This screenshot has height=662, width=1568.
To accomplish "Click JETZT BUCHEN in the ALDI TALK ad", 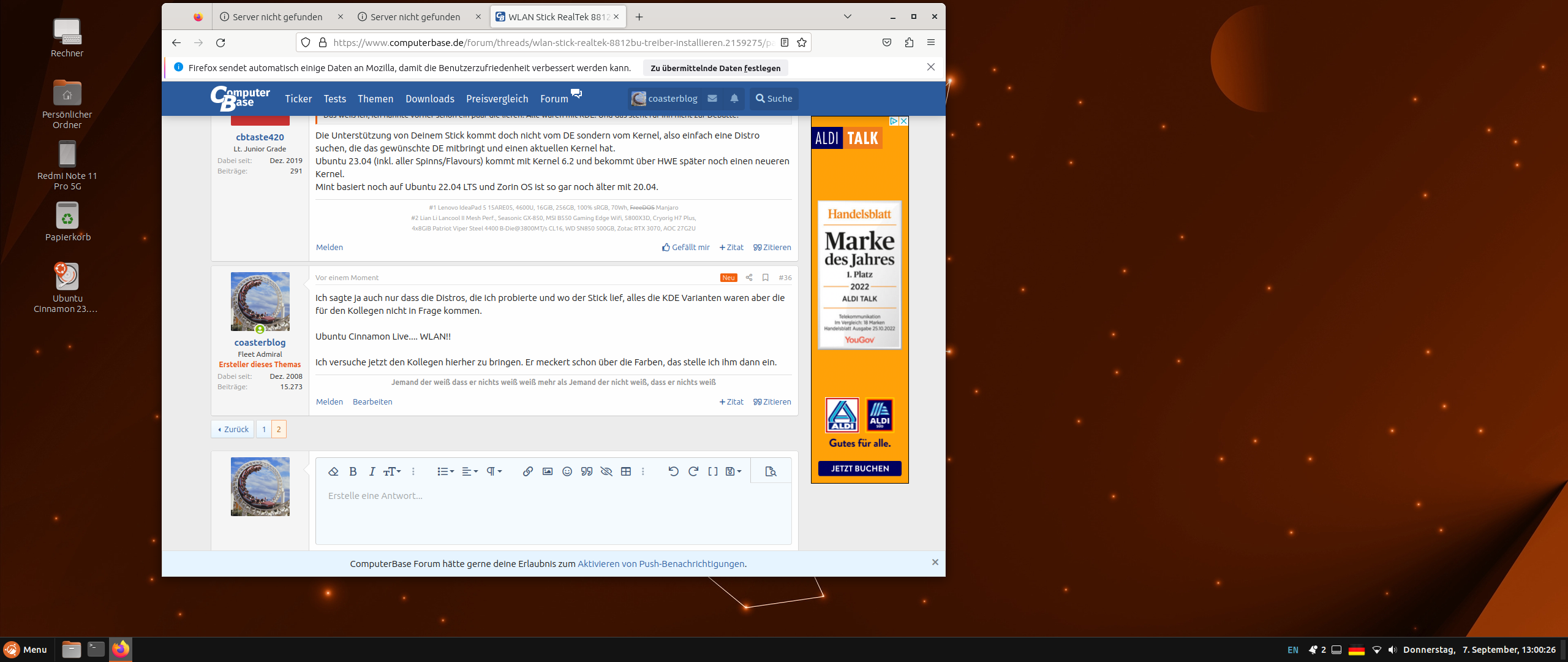I will [x=859, y=468].
